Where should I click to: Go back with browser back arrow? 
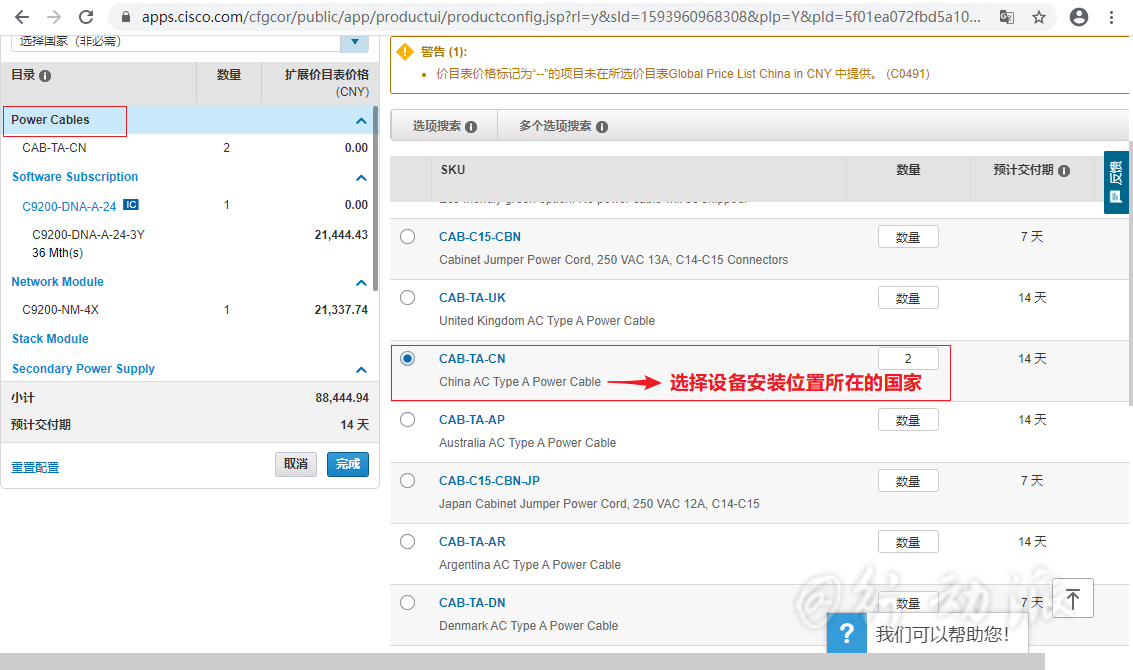point(22,17)
